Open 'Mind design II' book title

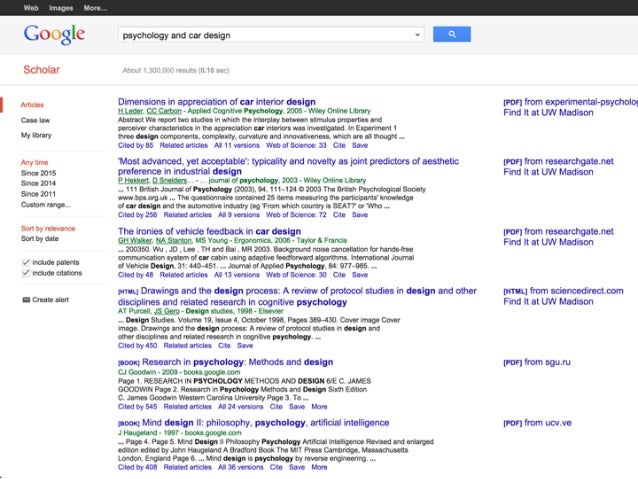click(253, 423)
